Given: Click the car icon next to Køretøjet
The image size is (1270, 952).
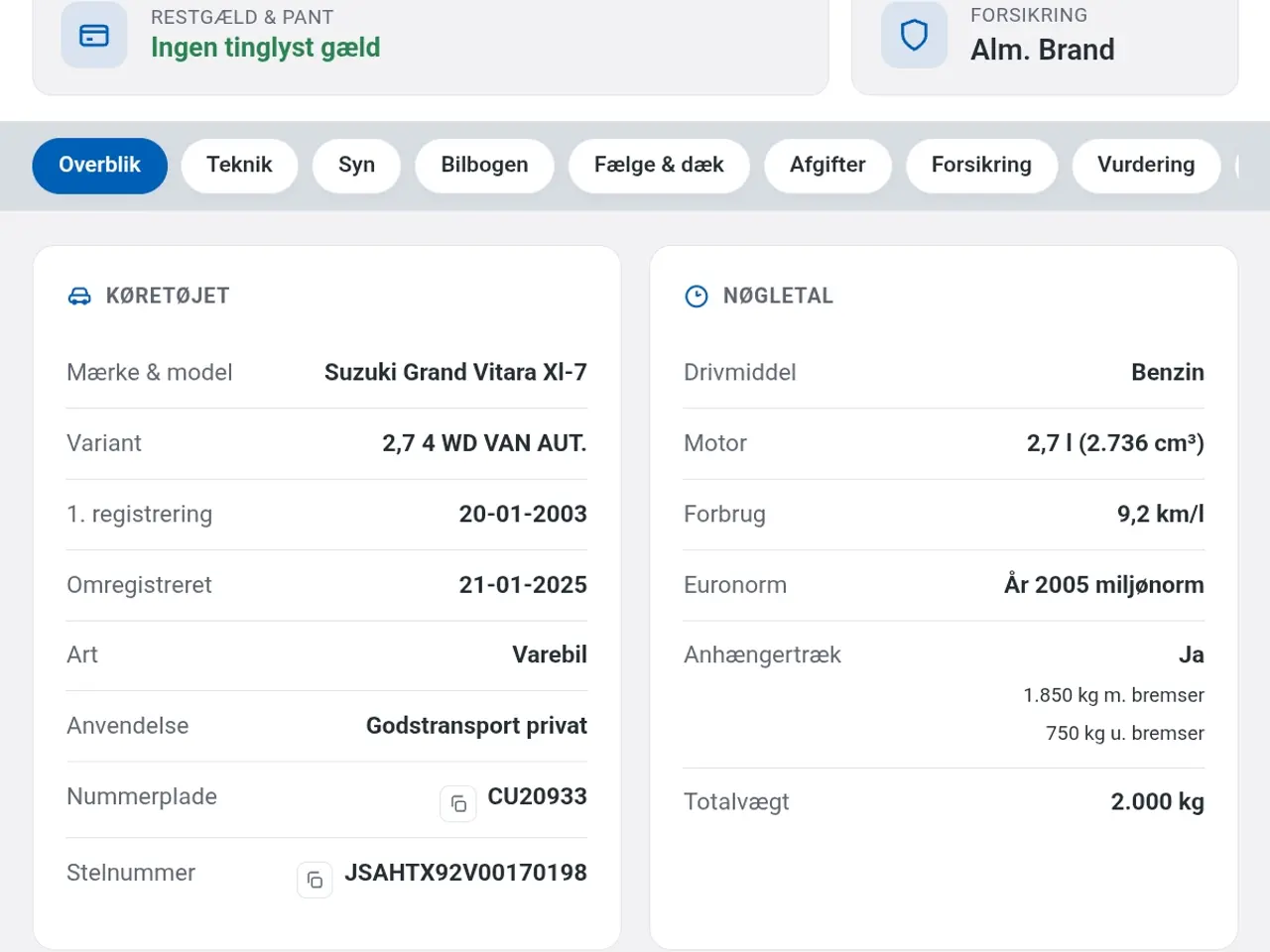Looking at the screenshot, I should (79, 297).
